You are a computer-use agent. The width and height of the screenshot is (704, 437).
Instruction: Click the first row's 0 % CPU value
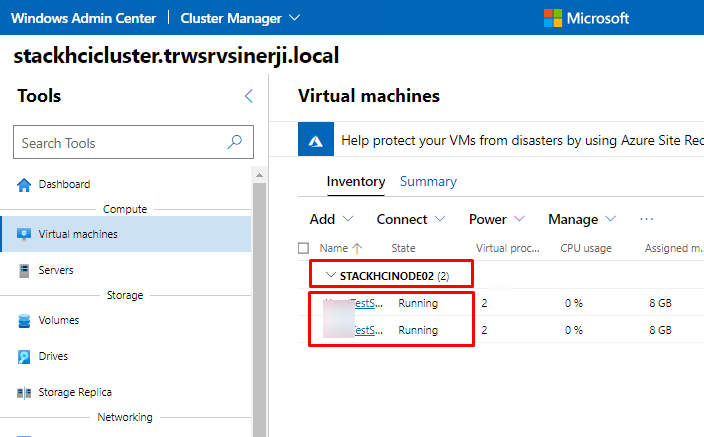point(574,303)
